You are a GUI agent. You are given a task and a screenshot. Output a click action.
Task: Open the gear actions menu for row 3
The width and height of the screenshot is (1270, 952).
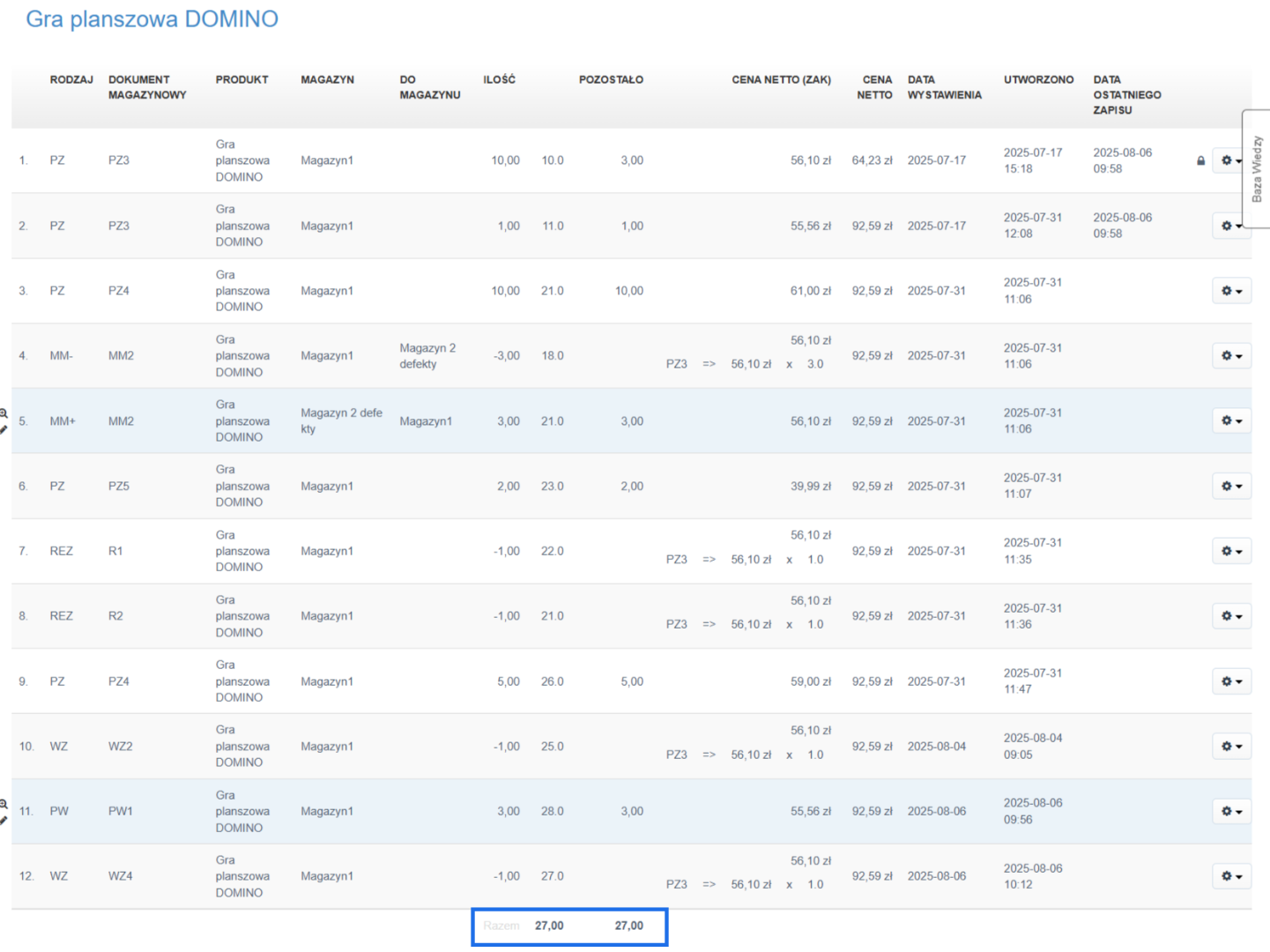coord(1231,291)
